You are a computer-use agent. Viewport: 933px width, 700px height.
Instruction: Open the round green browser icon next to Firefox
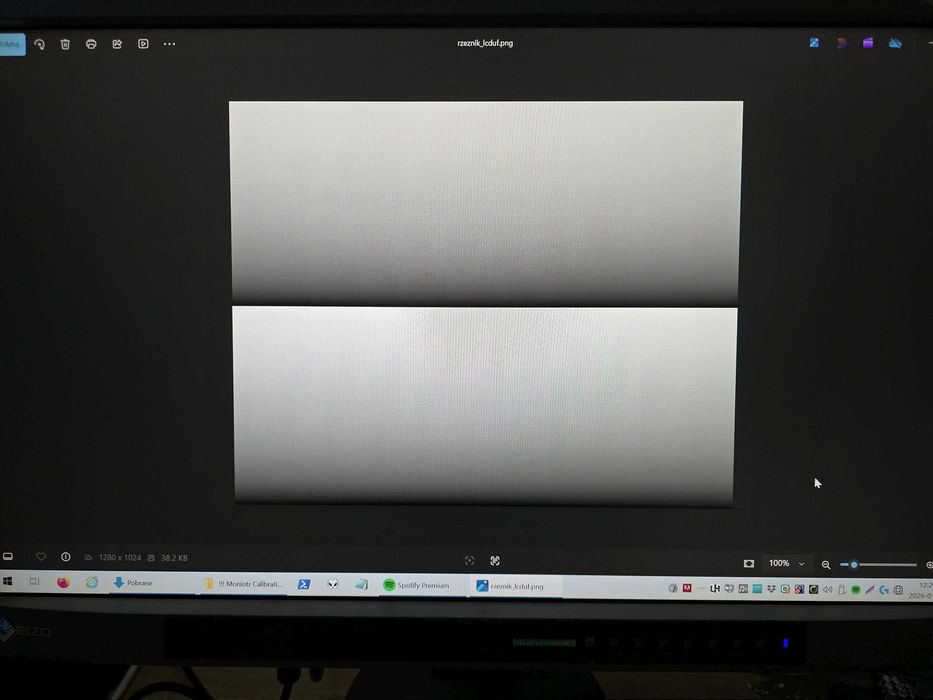(x=92, y=582)
